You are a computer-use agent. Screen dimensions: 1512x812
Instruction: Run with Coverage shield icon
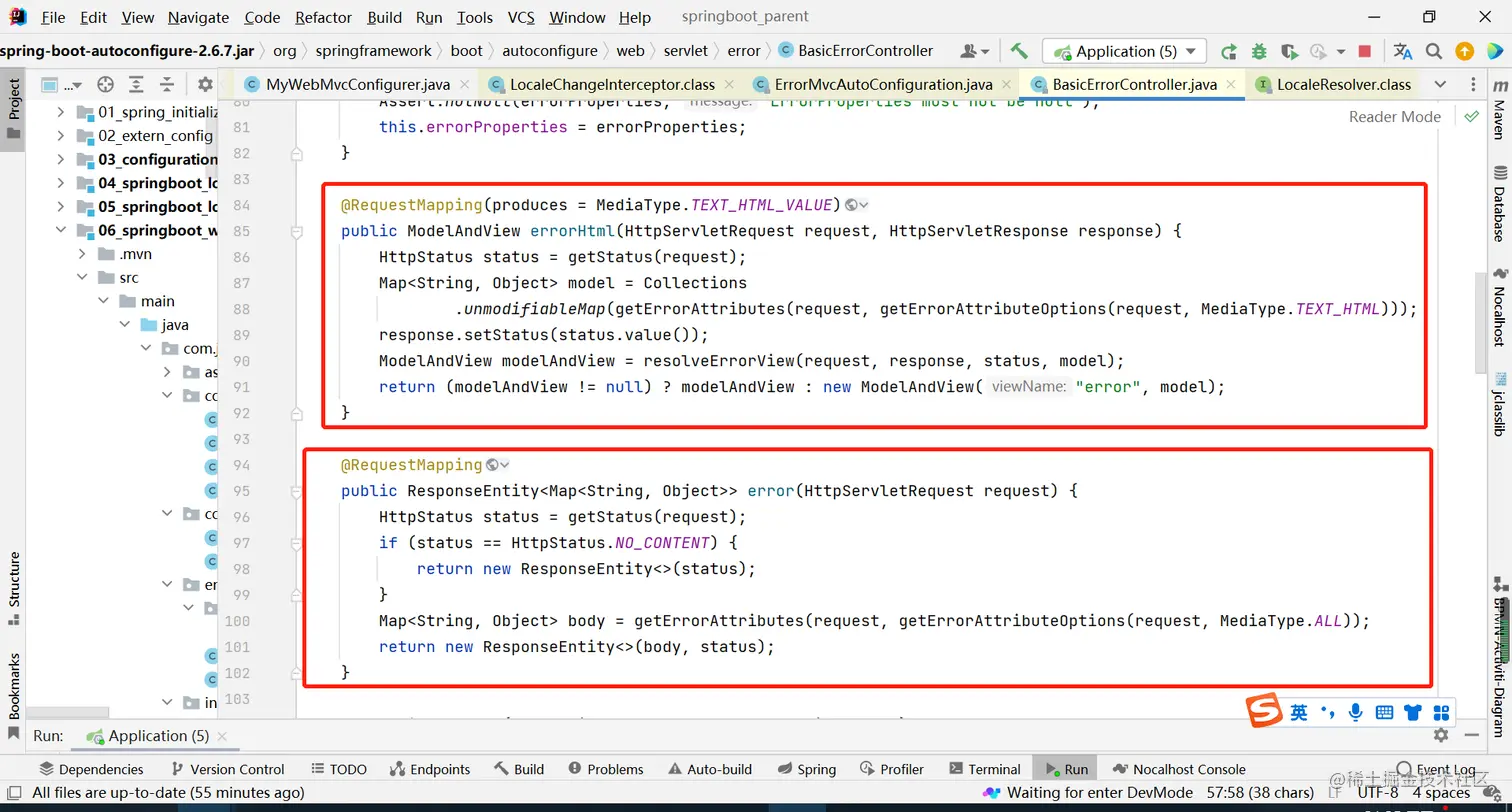coord(1289,51)
